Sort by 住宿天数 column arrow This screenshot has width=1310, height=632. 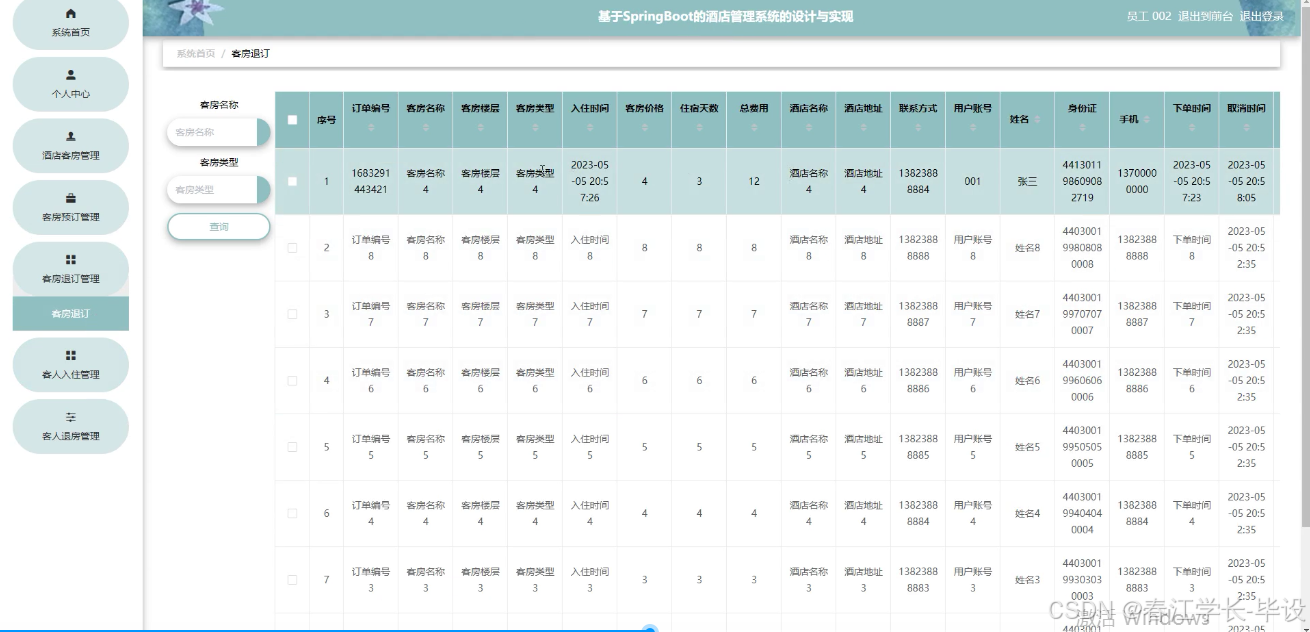tap(699, 128)
